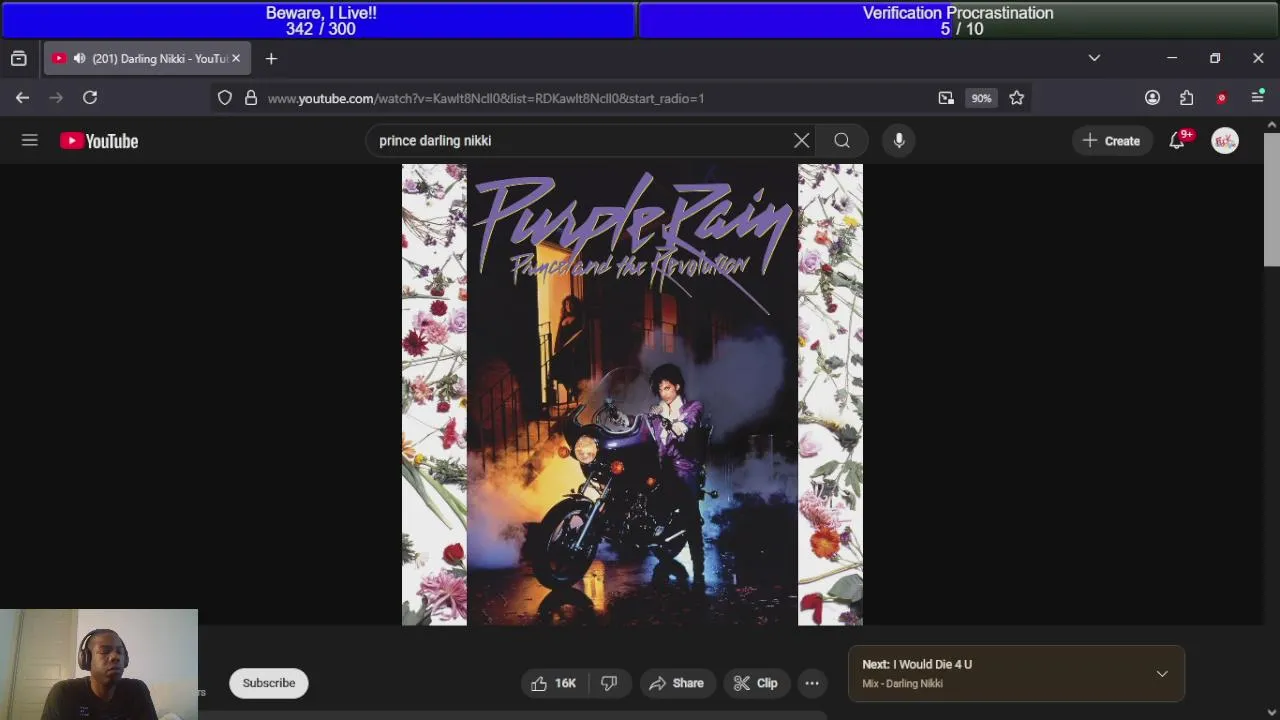Reset the 90% zoom level
The image size is (1280, 720).
[981, 98]
